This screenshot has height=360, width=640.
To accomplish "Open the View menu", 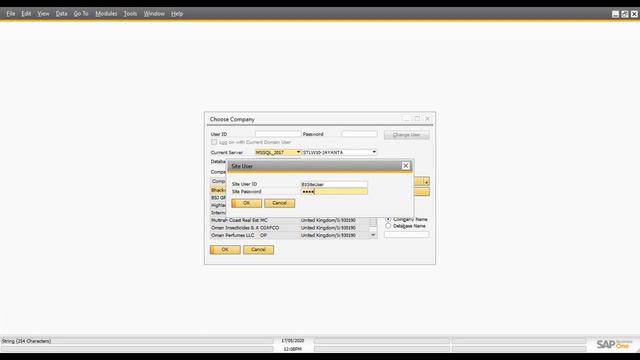I will [x=43, y=13].
